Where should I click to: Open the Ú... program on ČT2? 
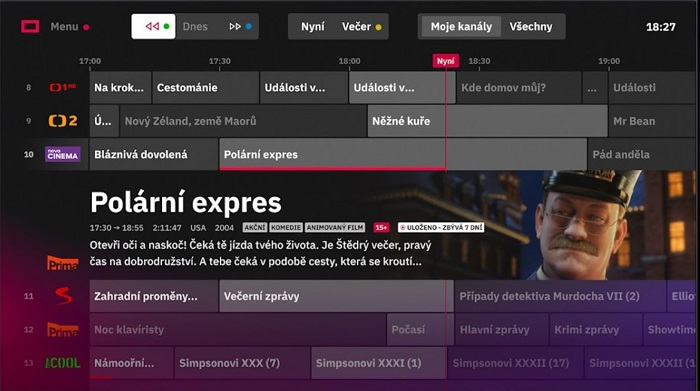pos(104,121)
